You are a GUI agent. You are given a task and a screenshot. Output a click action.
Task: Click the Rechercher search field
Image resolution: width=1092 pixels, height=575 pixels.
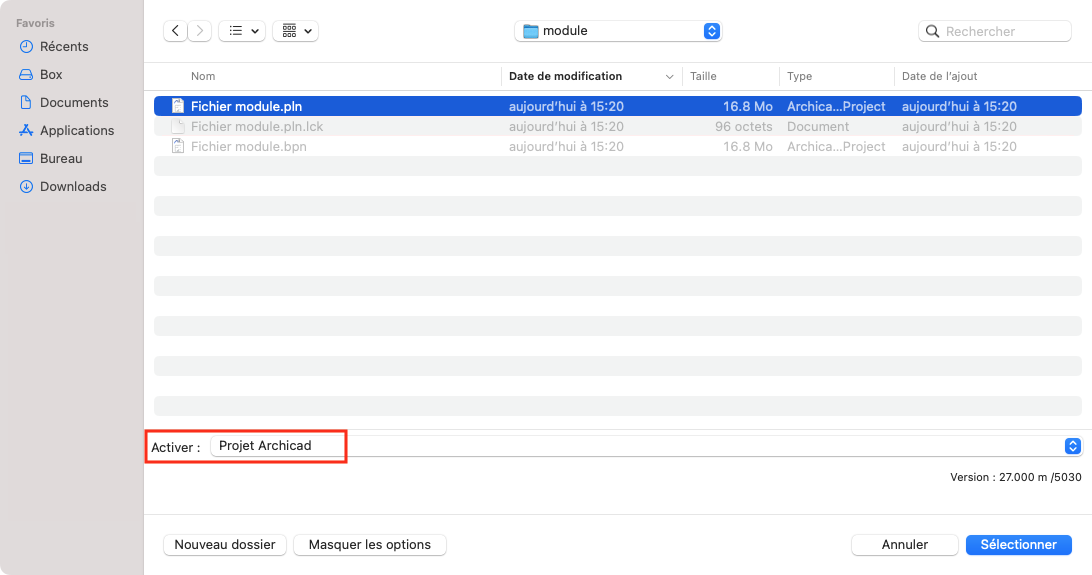tap(994, 31)
